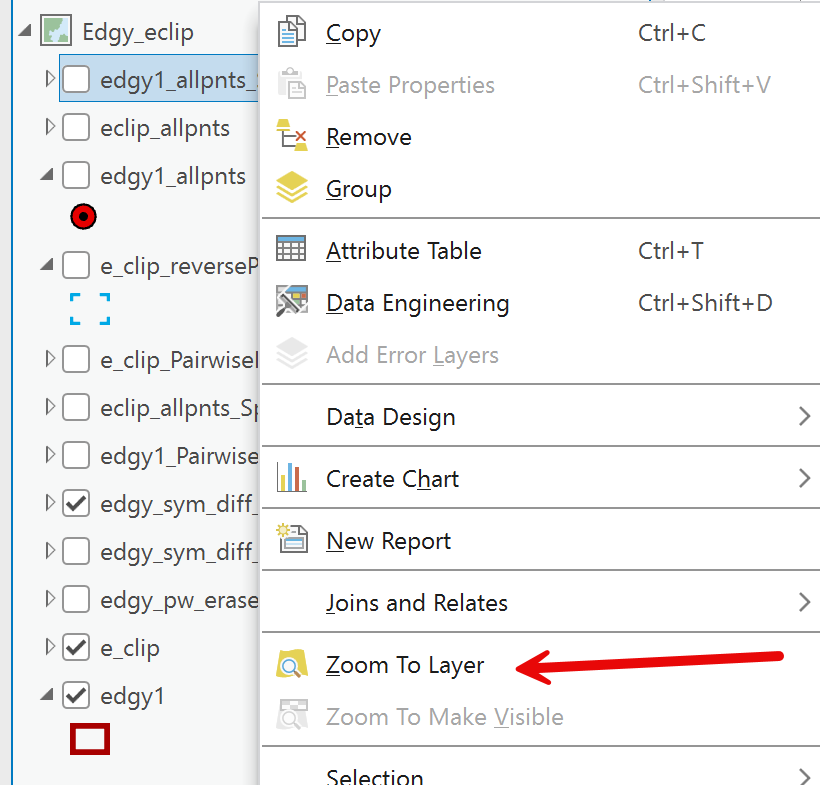Screen dimensions: 820x785
Task: Click the dark red rectangle symbol for edgy1
Action: (x=89, y=739)
